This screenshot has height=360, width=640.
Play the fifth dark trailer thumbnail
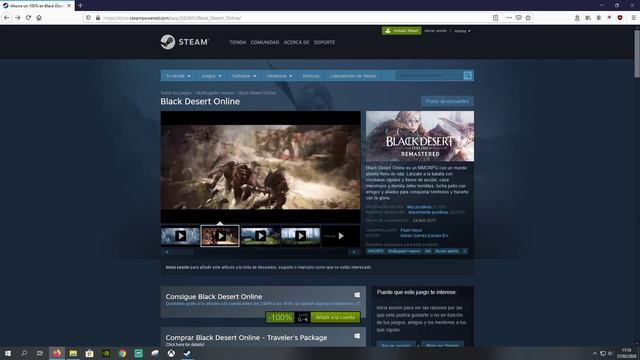340,236
